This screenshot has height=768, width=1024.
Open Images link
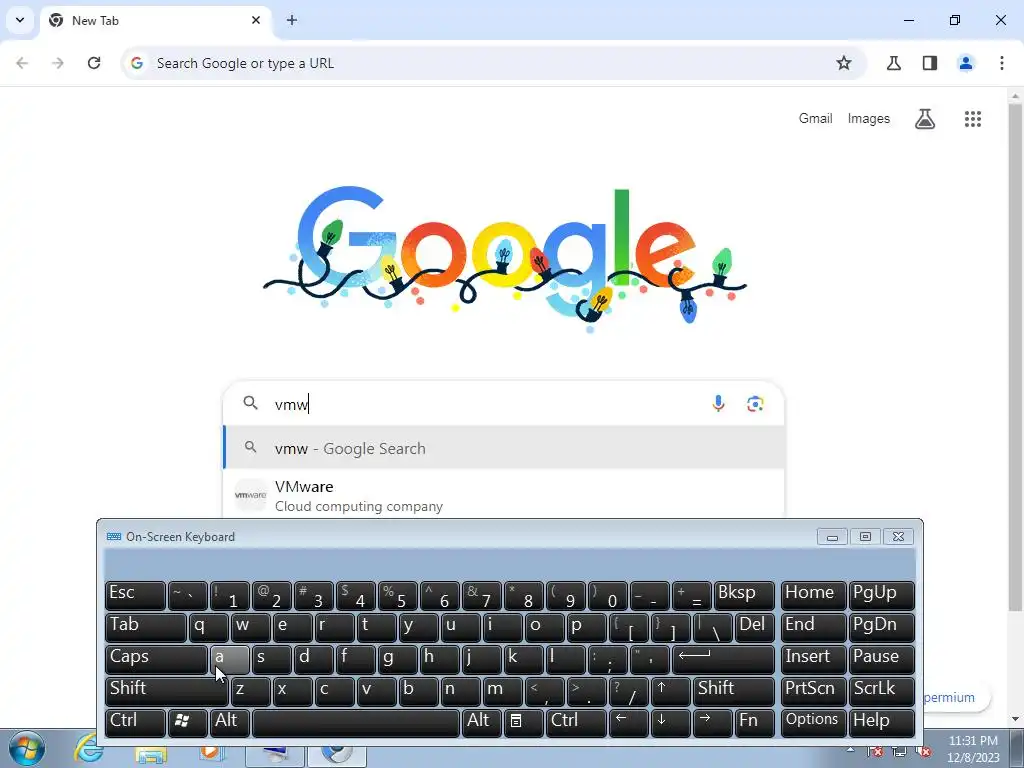click(x=869, y=118)
